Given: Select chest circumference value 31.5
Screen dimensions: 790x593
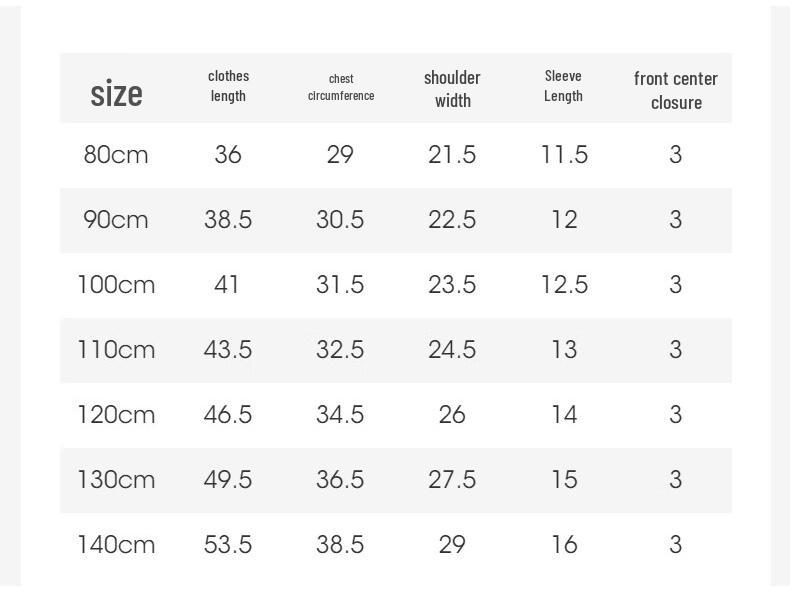Looking at the screenshot, I should coord(340,285).
